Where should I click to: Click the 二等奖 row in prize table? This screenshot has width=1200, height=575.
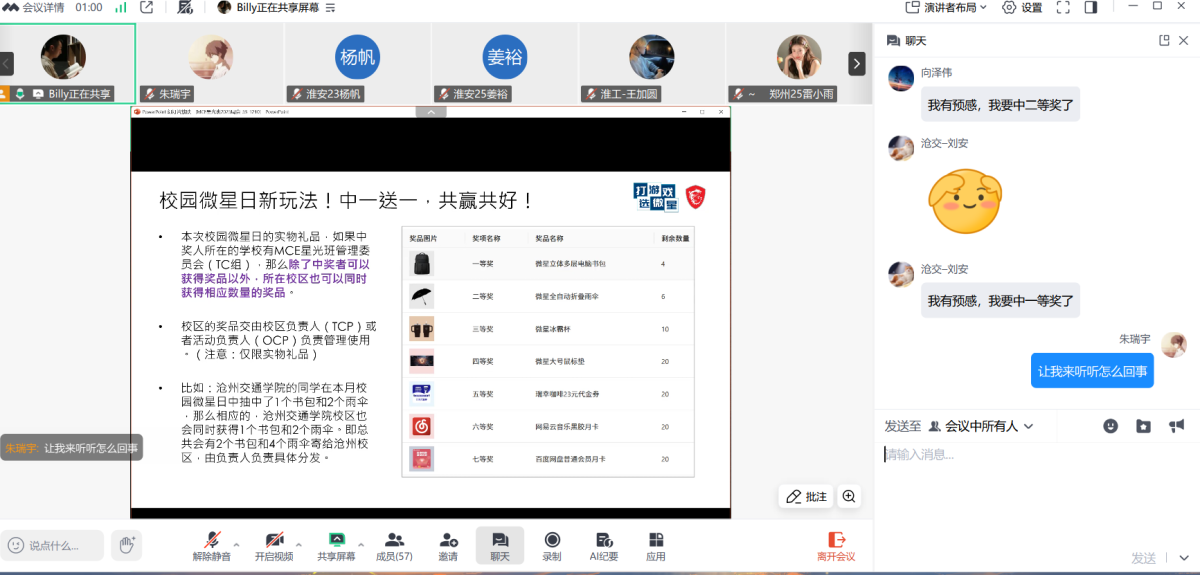click(x=548, y=297)
